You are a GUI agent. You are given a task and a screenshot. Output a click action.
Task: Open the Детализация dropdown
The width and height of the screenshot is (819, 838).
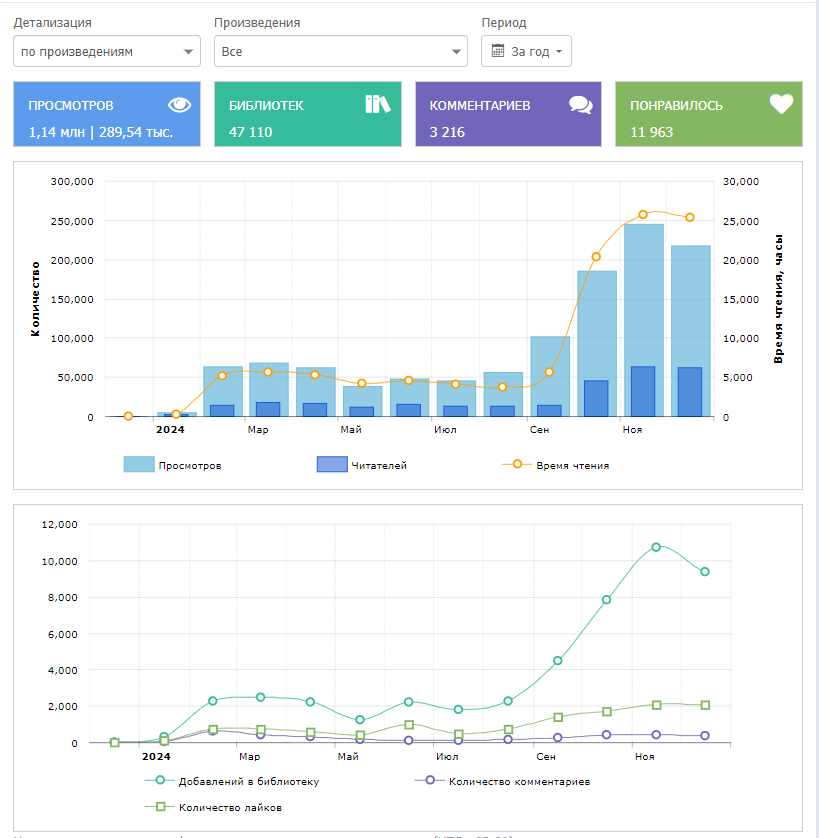pos(107,51)
